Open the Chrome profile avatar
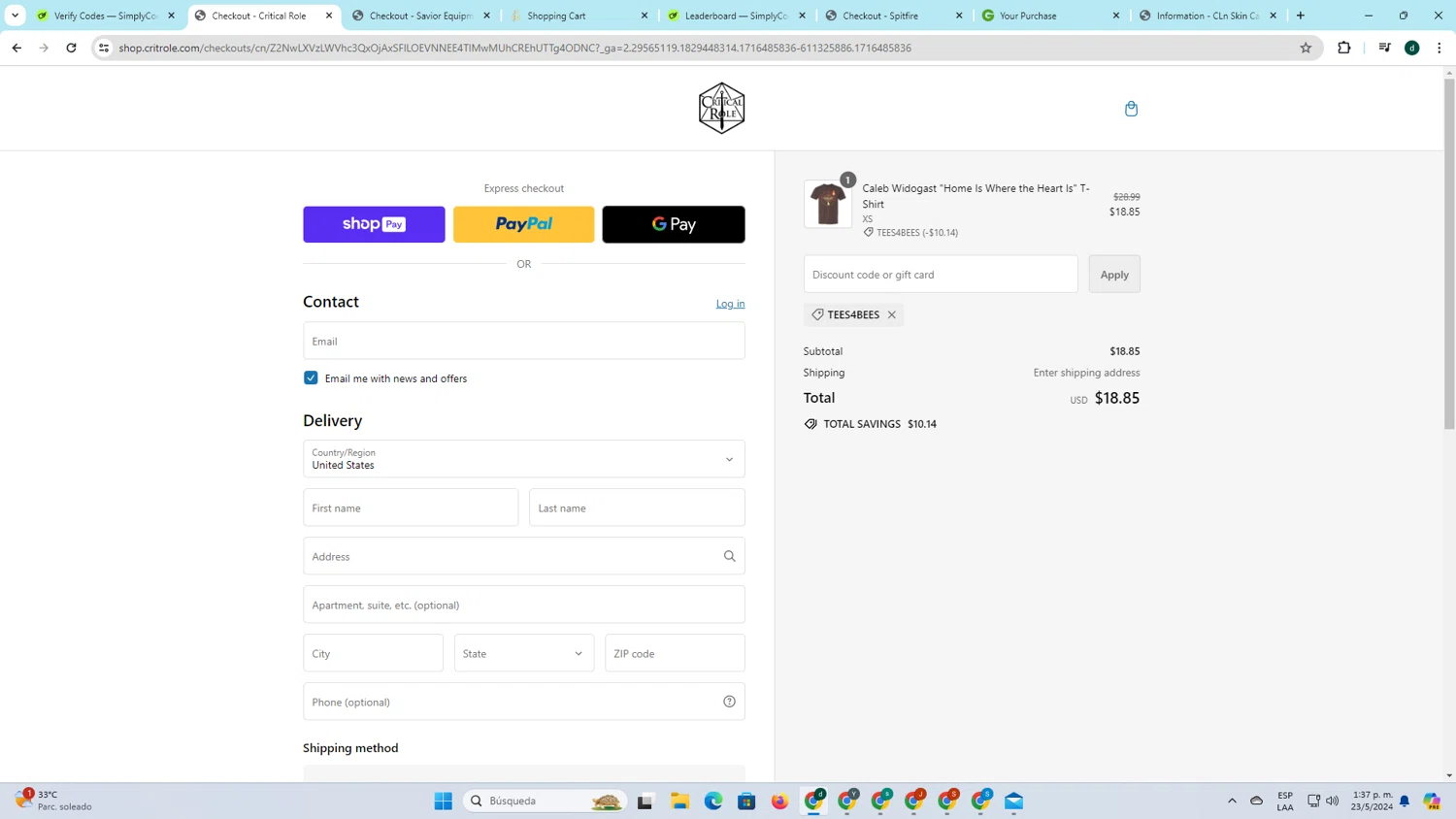The height and width of the screenshot is (819, 1456). (x=1412, y=48)
